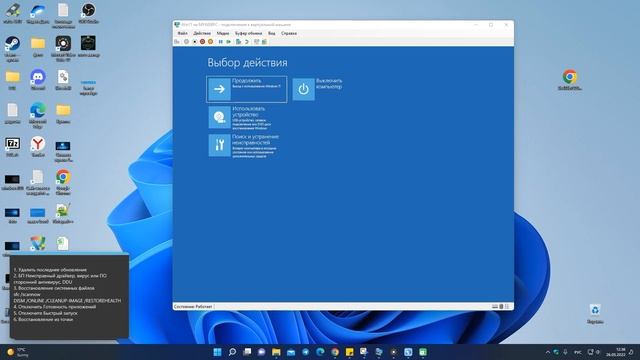The height and width of the screenshot is (360, 640).
Task: Click the РУС language indicator in tray
Action: point(578,352)
